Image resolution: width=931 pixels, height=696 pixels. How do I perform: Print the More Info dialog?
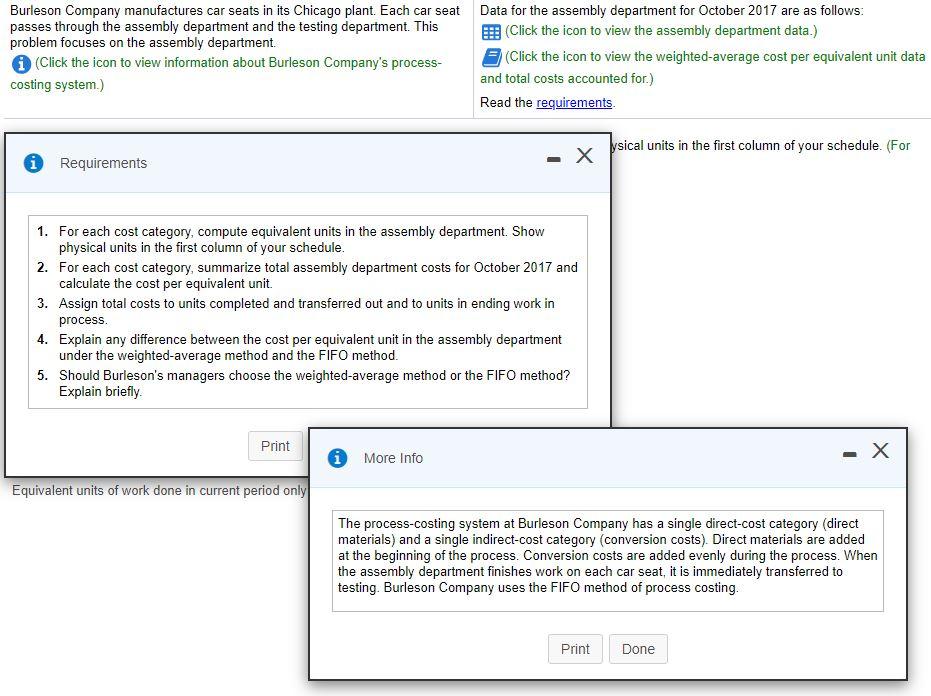click(575, 649)
